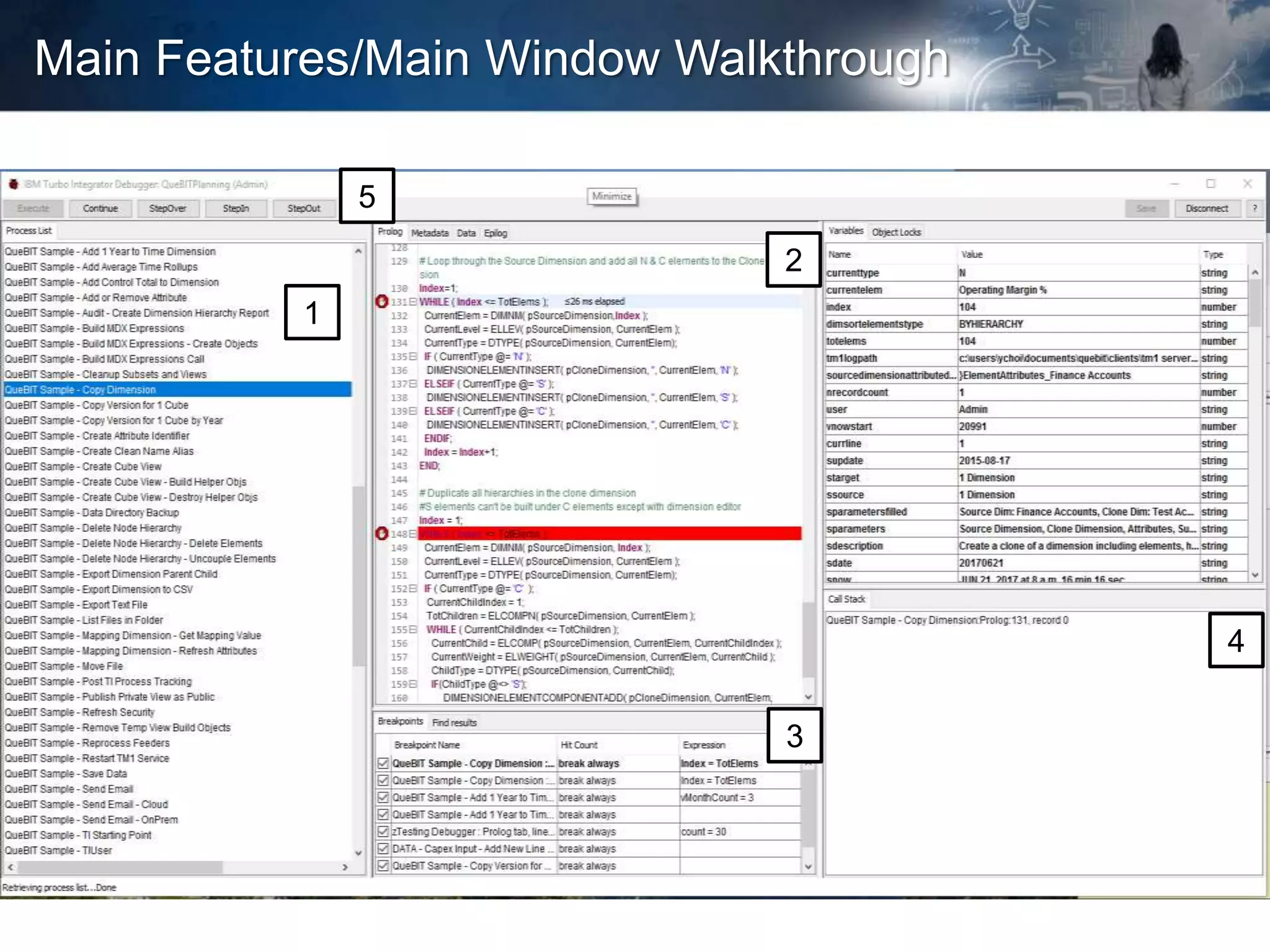Toggle breakpoint with vMonthCount = 3 expression
The height and width of the screenshot is (952, 1270).
click(x=383, y=798)
